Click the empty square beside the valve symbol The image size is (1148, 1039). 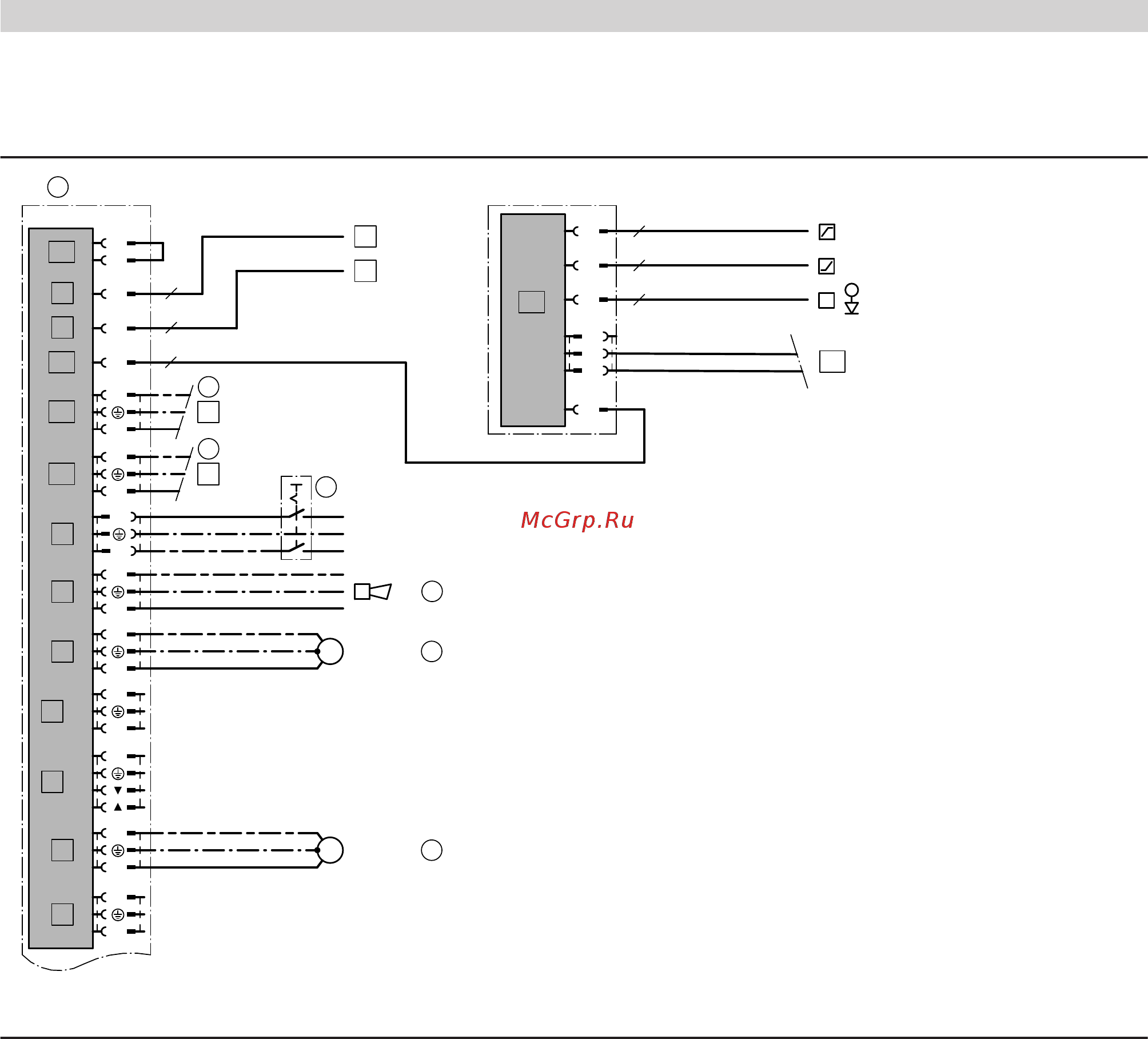coord(827,300)
